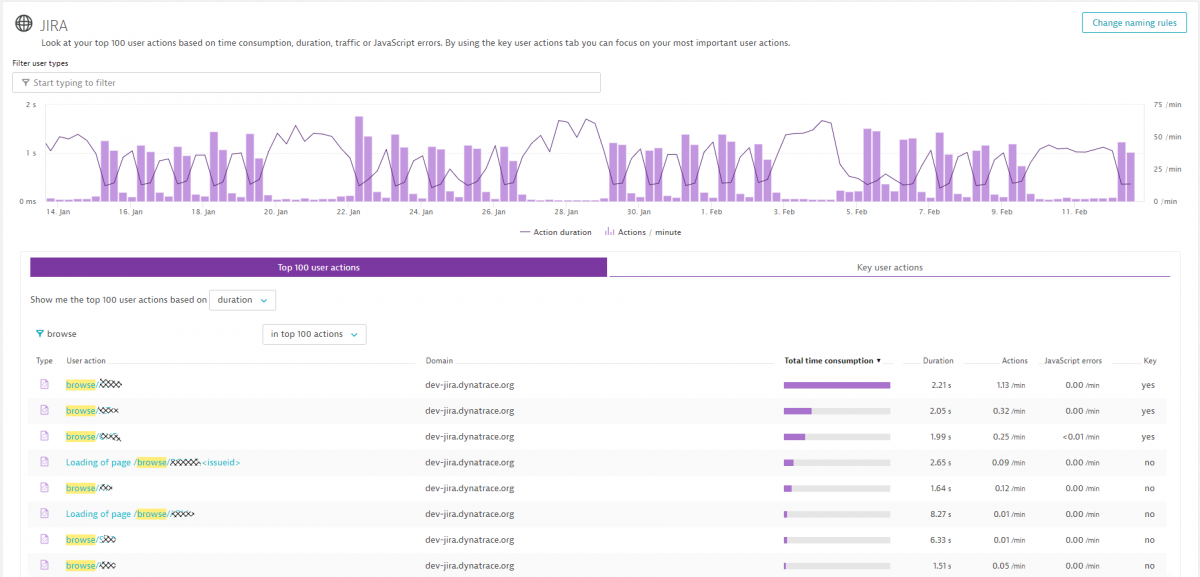Click the Change naming rules button
The width and height of the screenshot is (1200, 577).
1134,21
